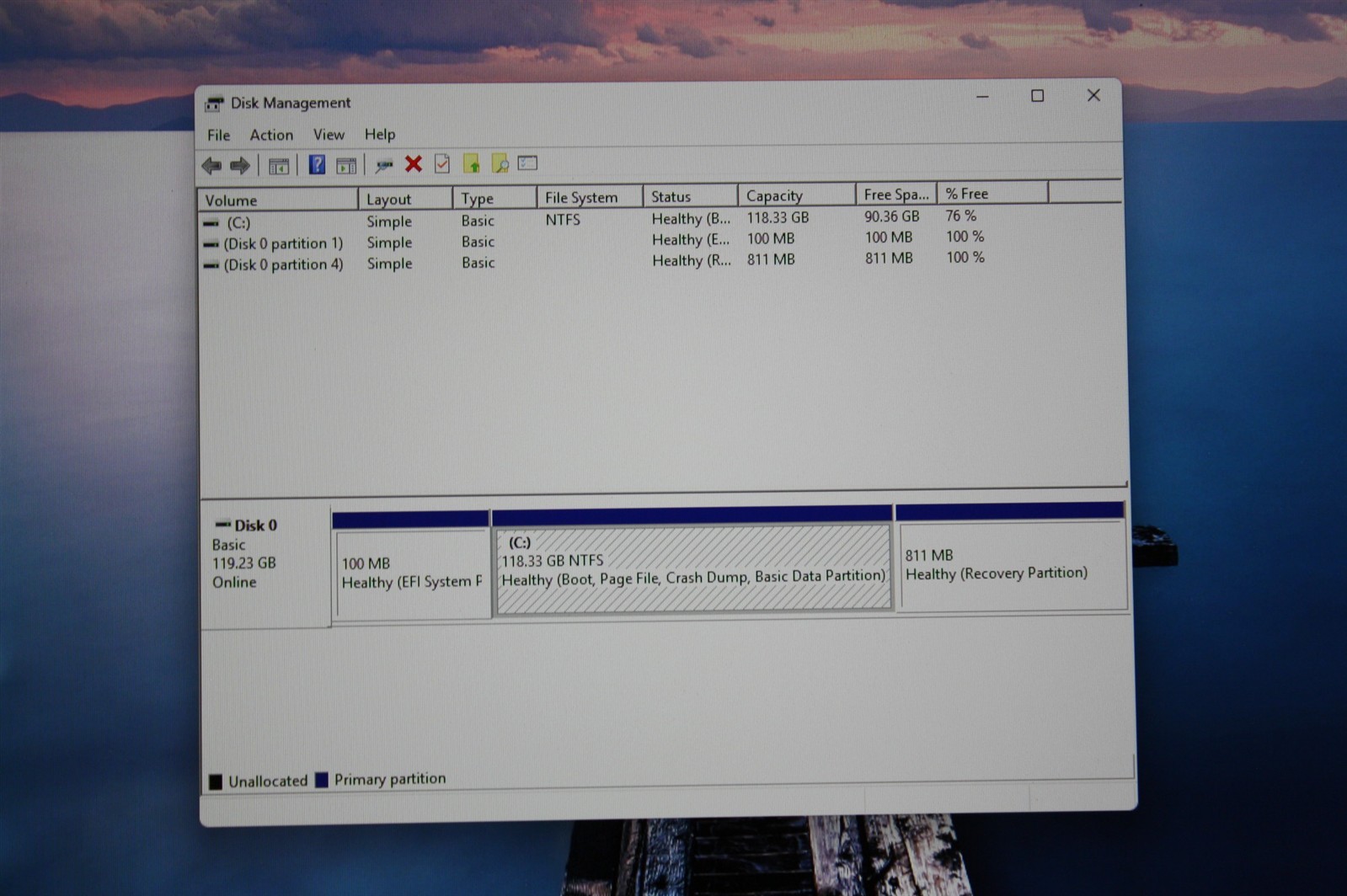Click the drive icon beside (C:)
The image size is (1347, 896).
tap(211, 223)
